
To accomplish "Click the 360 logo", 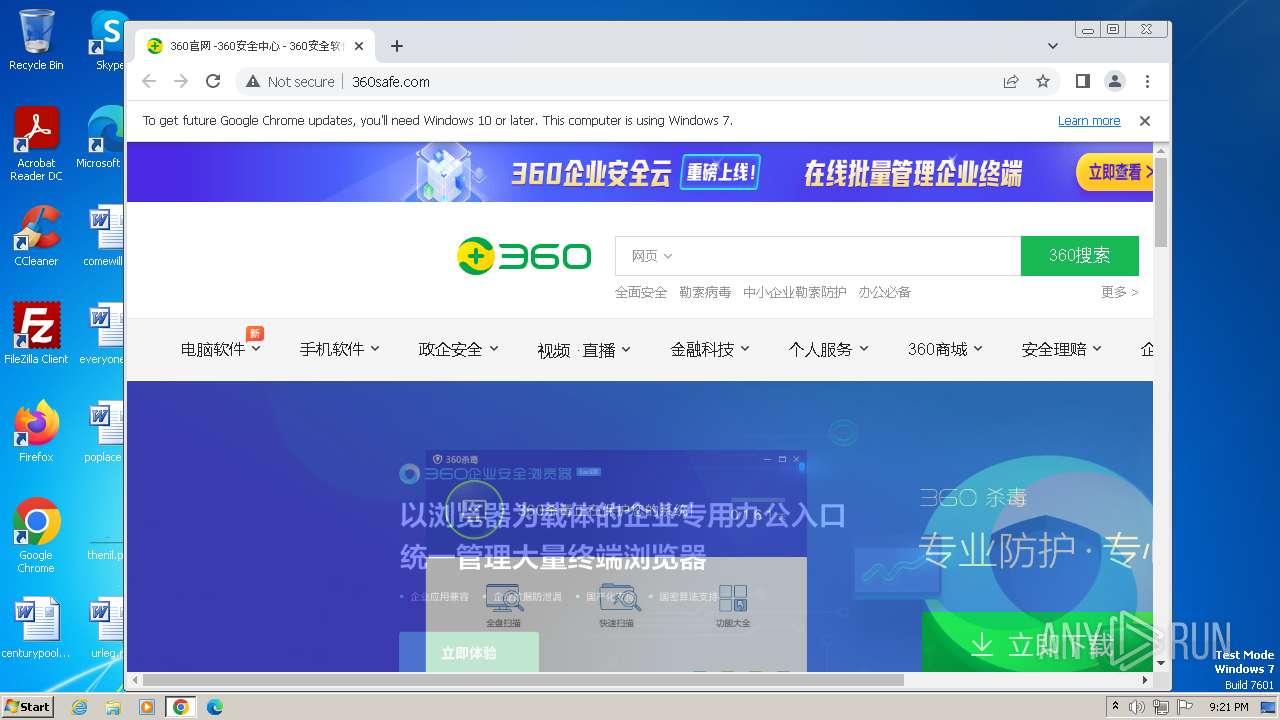I will point(524,256).
